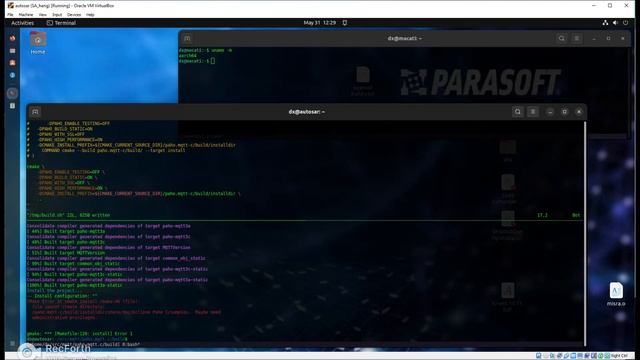Open the Terminal app menu in top bar
The image size is (640, 360).
[61, 23]
